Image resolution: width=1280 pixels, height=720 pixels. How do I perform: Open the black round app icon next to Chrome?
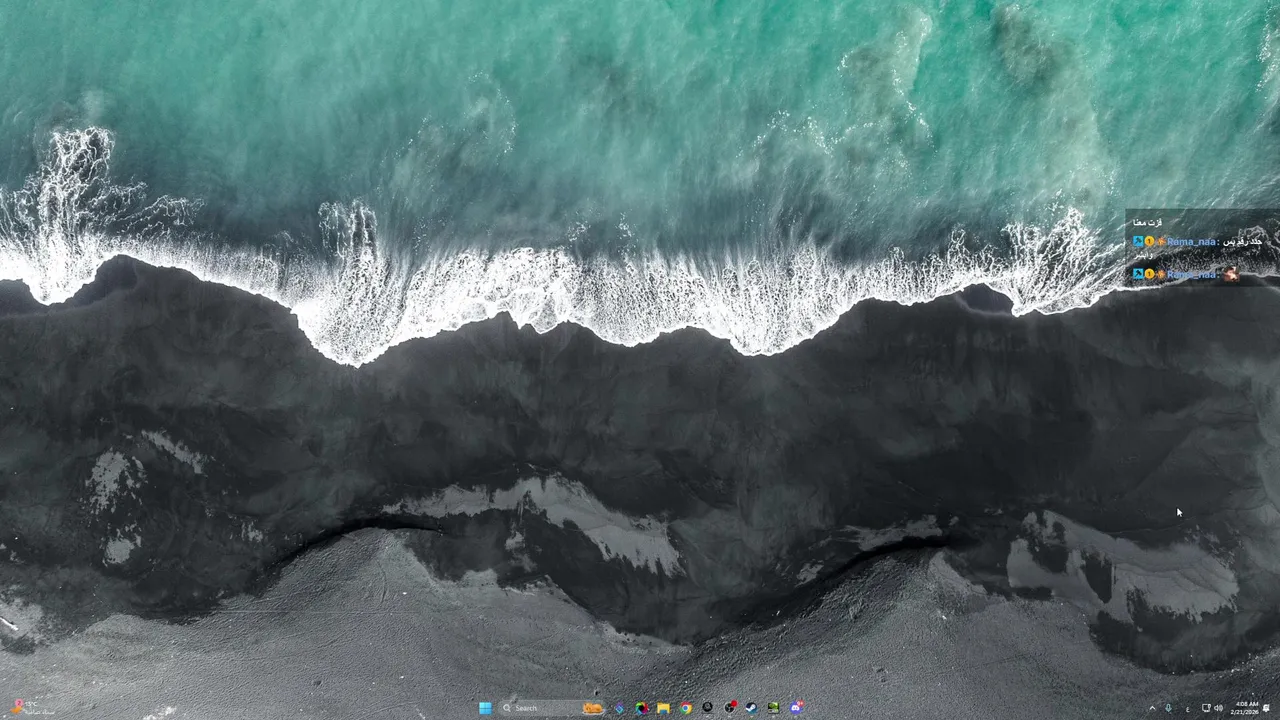(x=707, y=707)
